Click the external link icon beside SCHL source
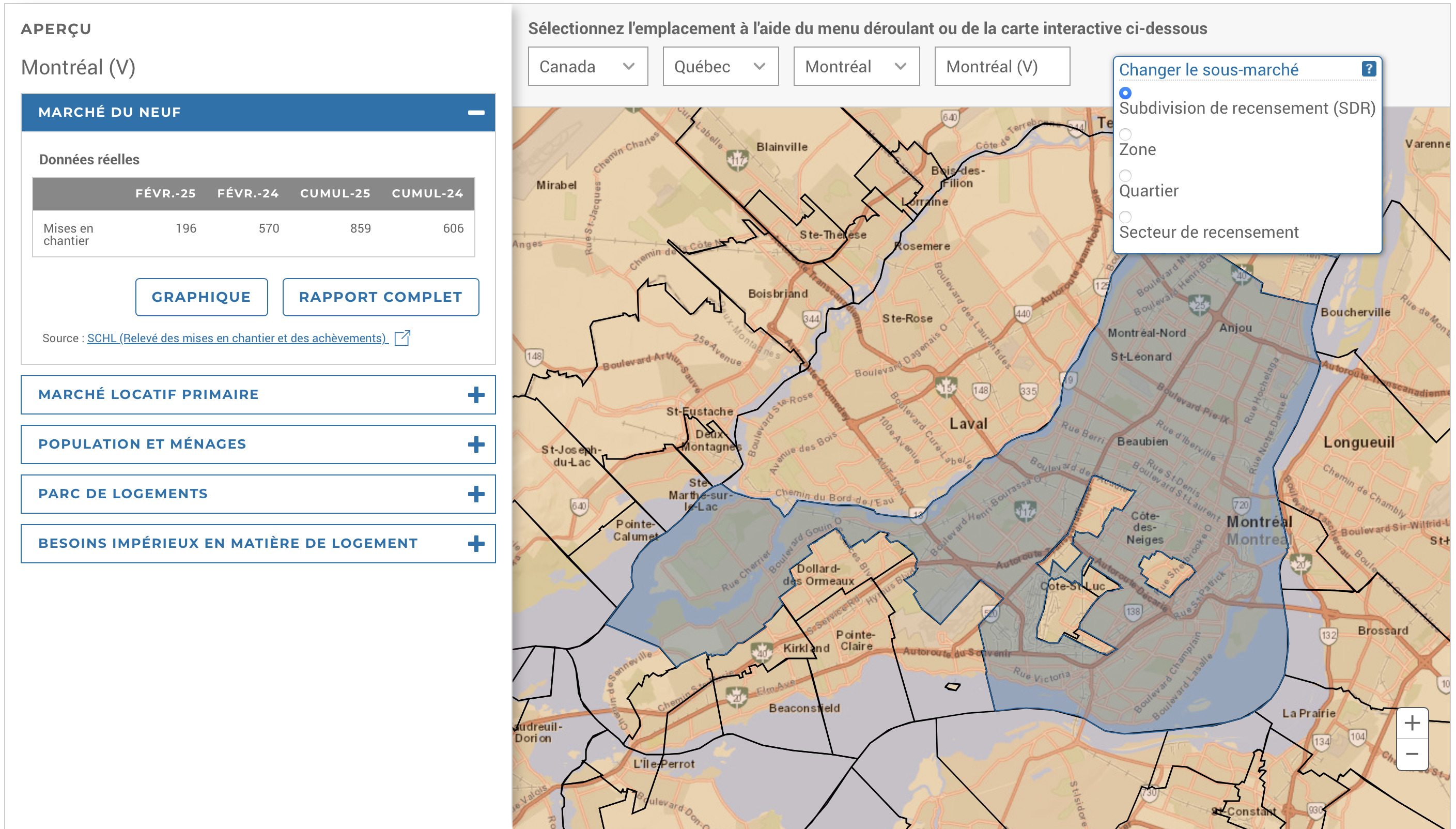The width and height of the screenshot is (1456, 829). [x=402, y=338]
